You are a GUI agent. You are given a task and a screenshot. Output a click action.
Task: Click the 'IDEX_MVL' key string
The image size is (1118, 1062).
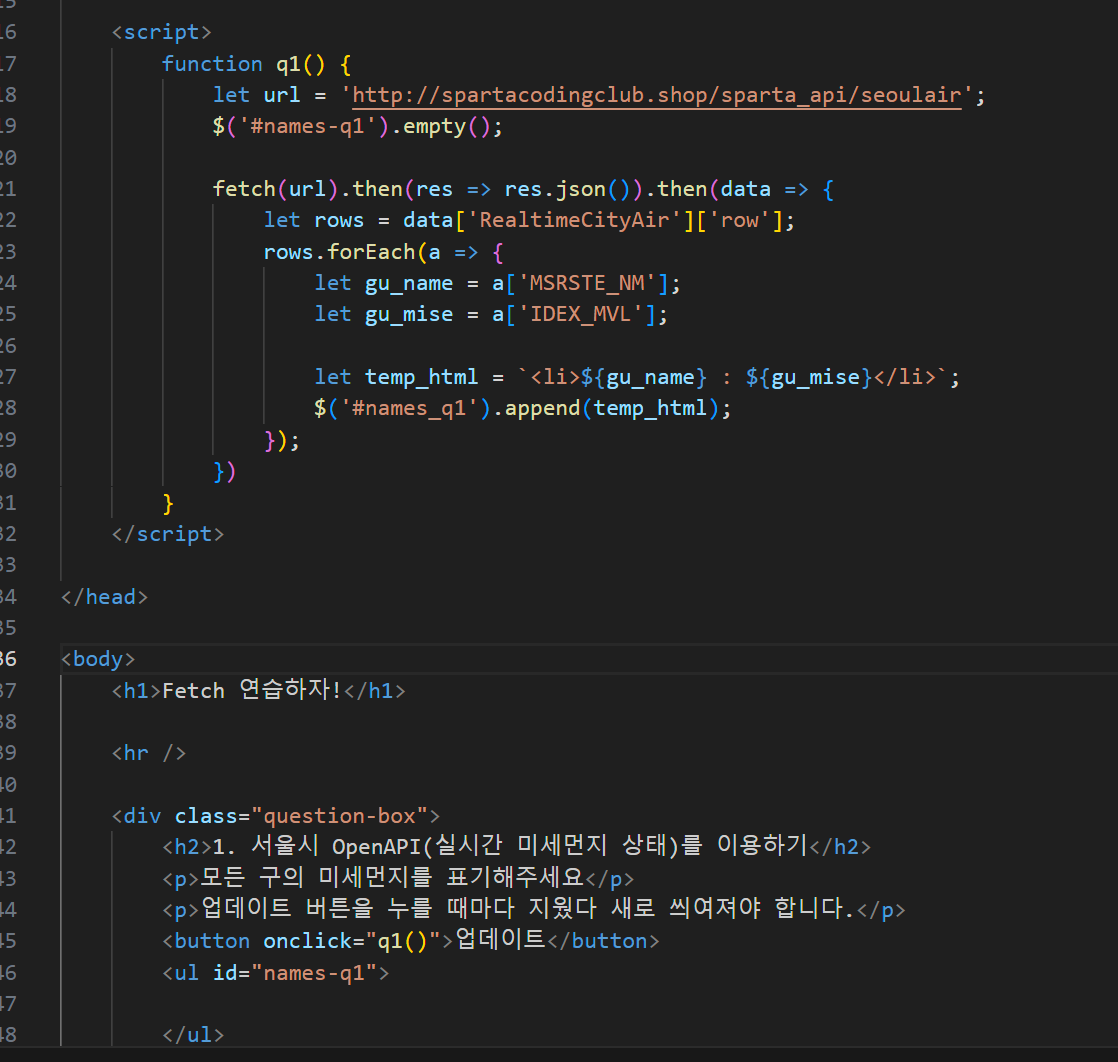point(580,315)
